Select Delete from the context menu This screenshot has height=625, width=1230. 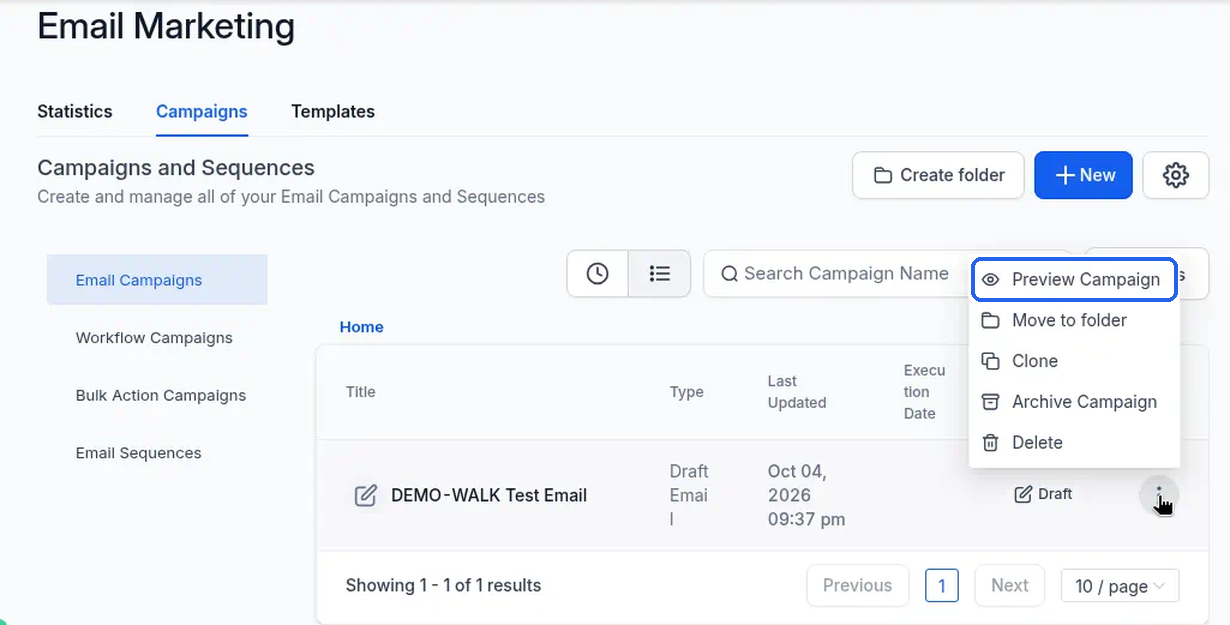[1074, 443]
